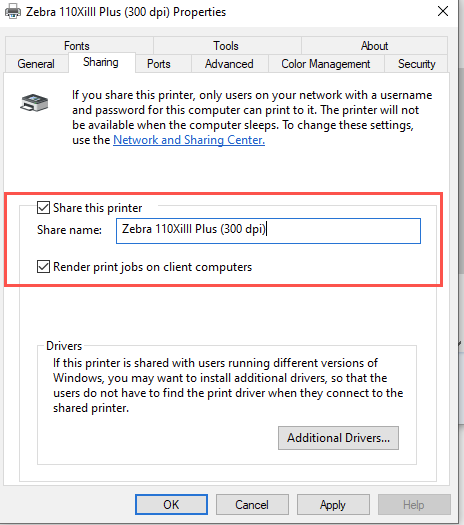
Task: Close the Properties dialog with X
Action: [443, 11]
